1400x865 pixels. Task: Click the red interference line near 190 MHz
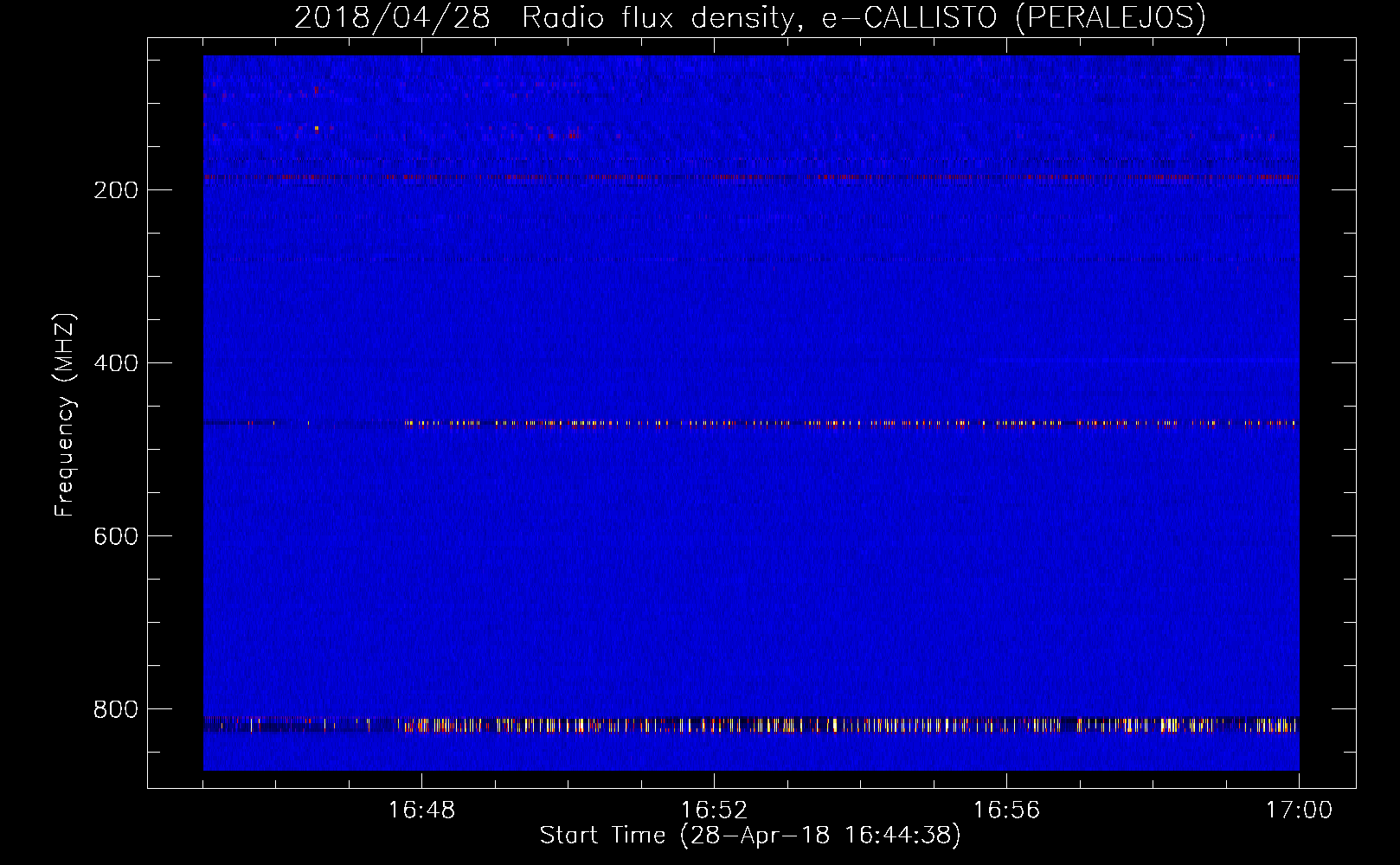click(x=751, y=177)
